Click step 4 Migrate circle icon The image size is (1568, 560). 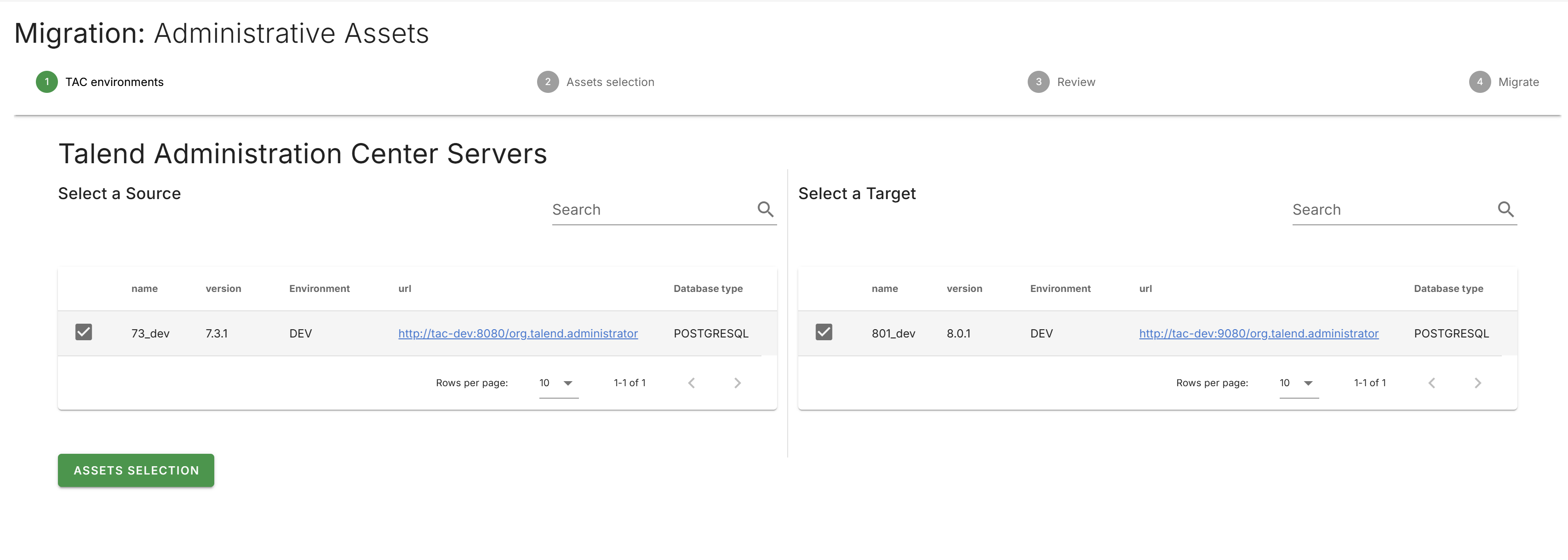point(1479,82)
